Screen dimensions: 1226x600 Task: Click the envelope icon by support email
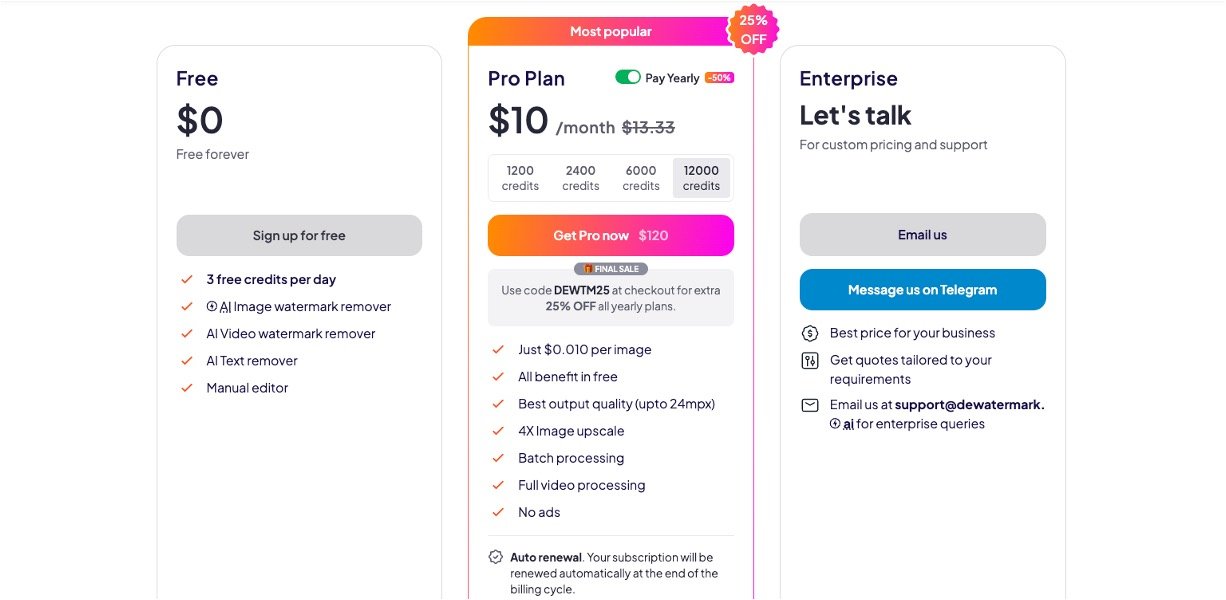(x=810, y=405)
